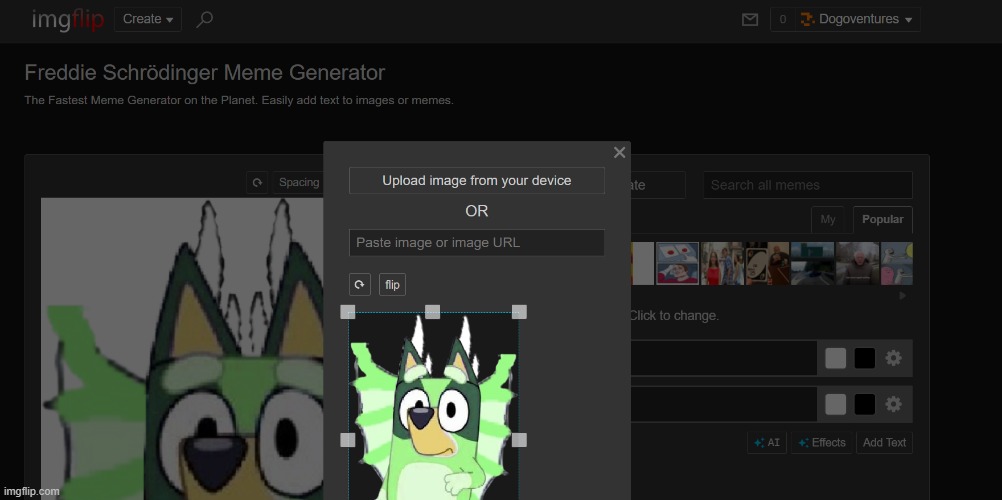Click Upload image from your device
The width and height of the screenshot is (1002, 500).
click(477, 180)
